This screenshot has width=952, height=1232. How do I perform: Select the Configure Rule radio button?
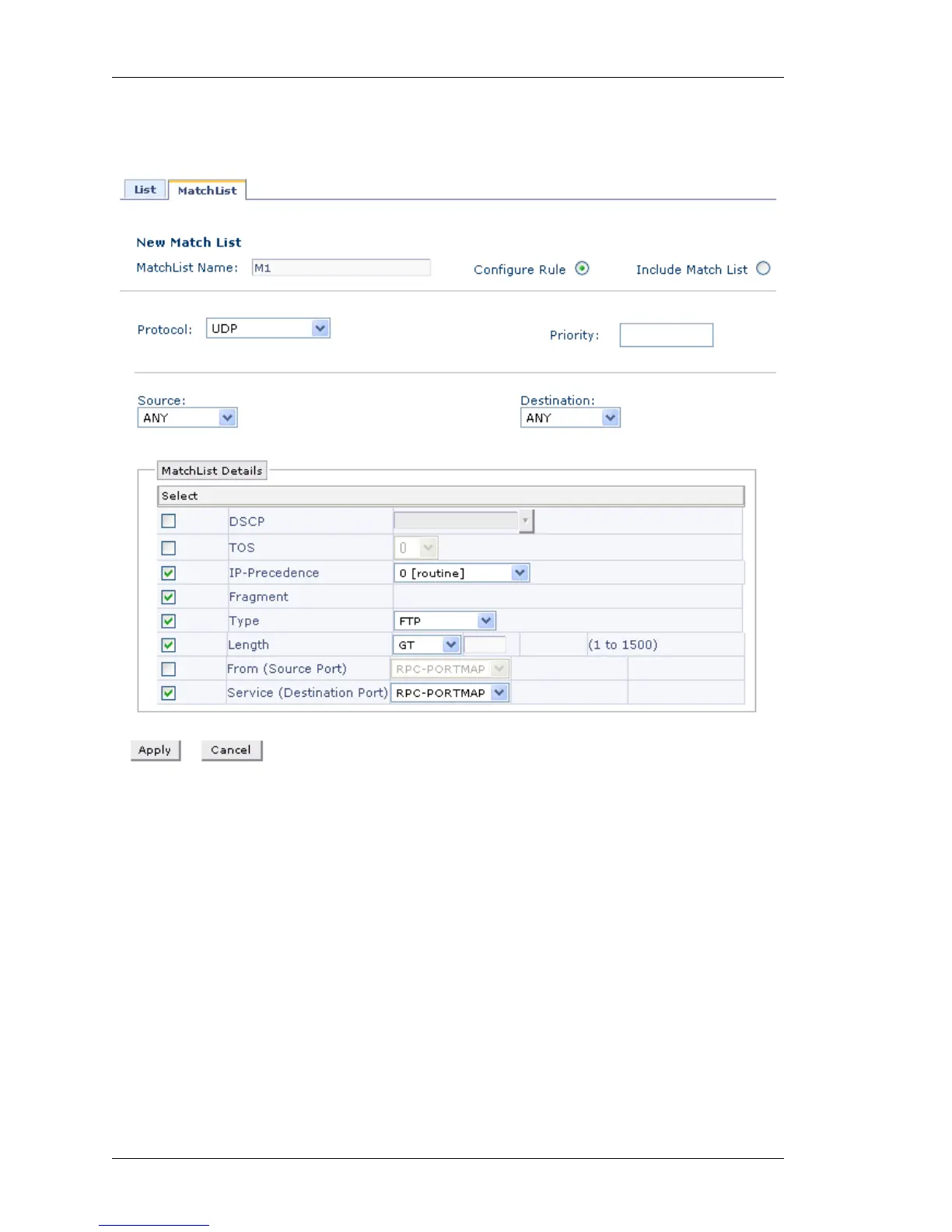click(582, 268)
